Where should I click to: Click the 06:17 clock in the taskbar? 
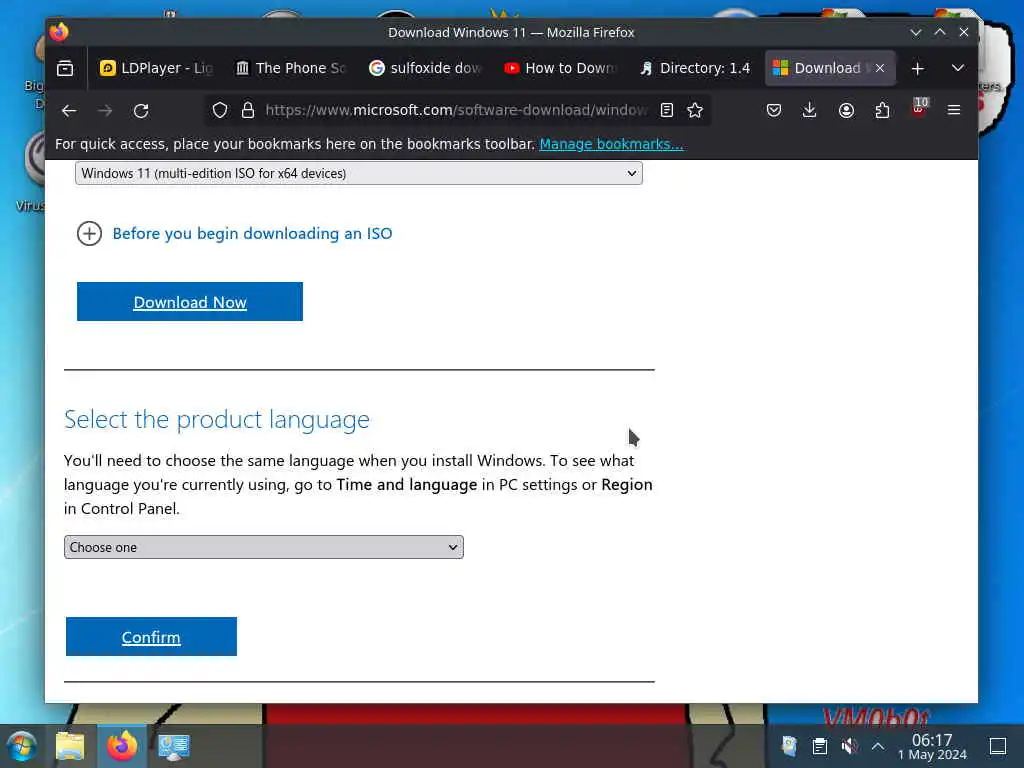[x=932, y=746]
